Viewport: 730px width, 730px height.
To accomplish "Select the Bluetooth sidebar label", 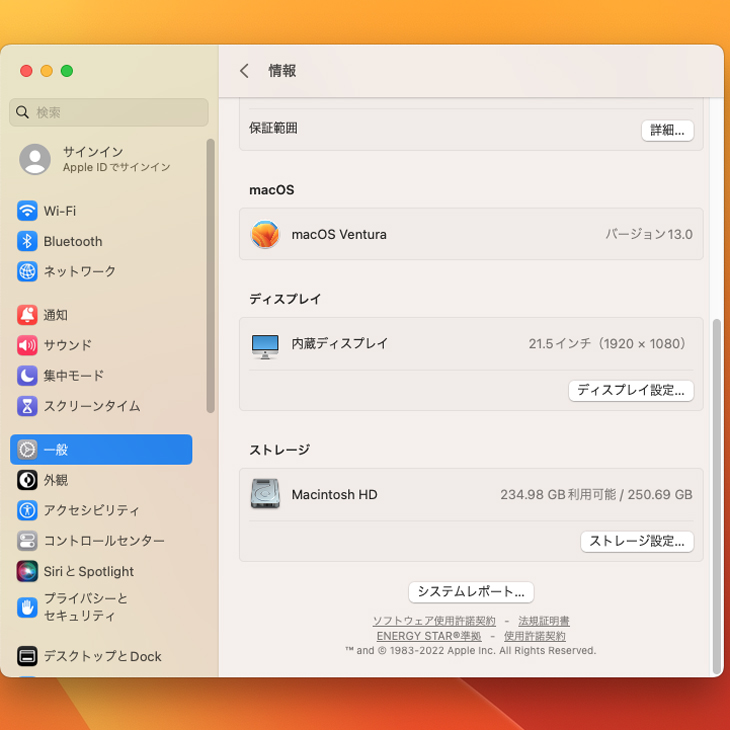I will [73, 241].
